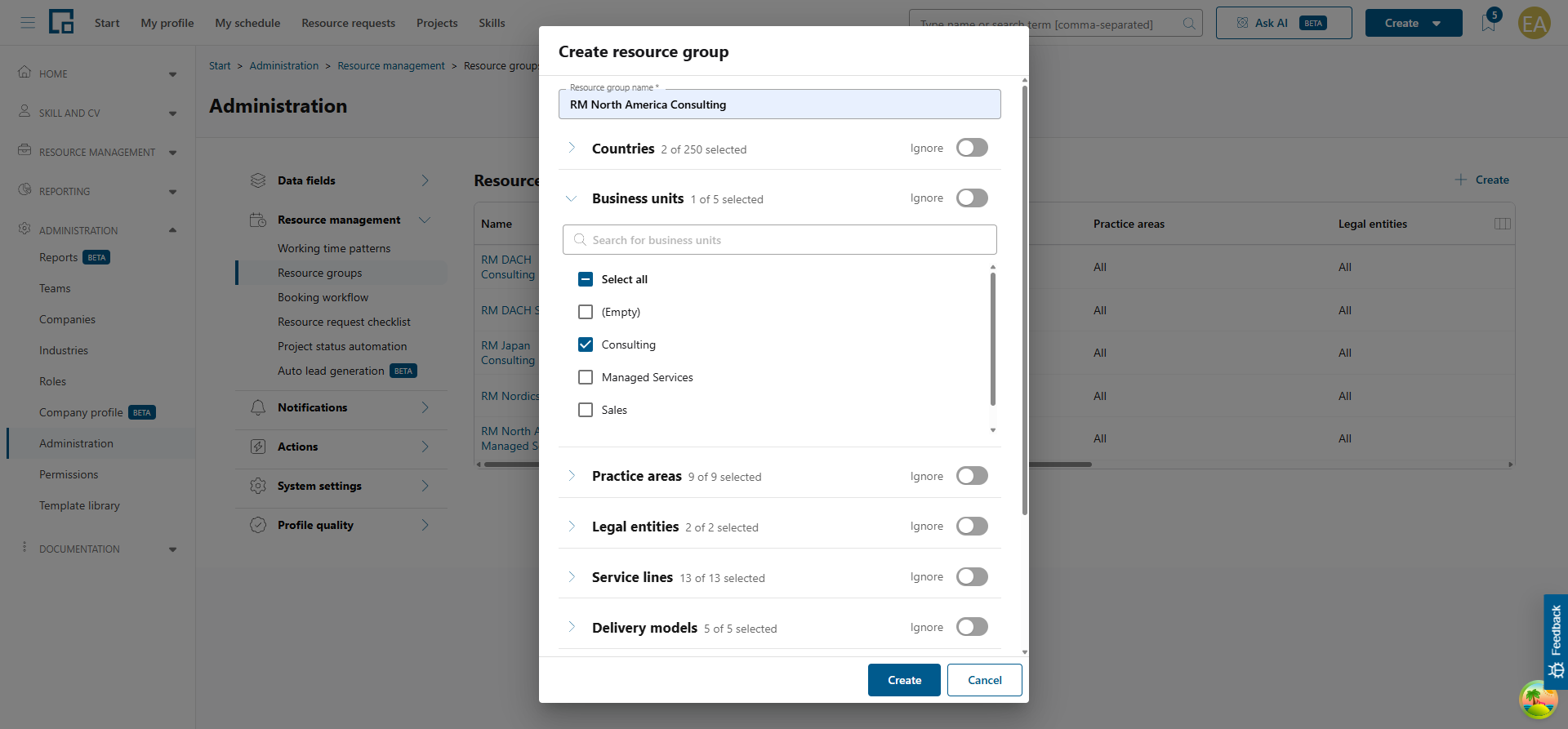Screen dimensions: 1568x729
Task: Click the Actions icon in settings list
Action: (258, 447)
